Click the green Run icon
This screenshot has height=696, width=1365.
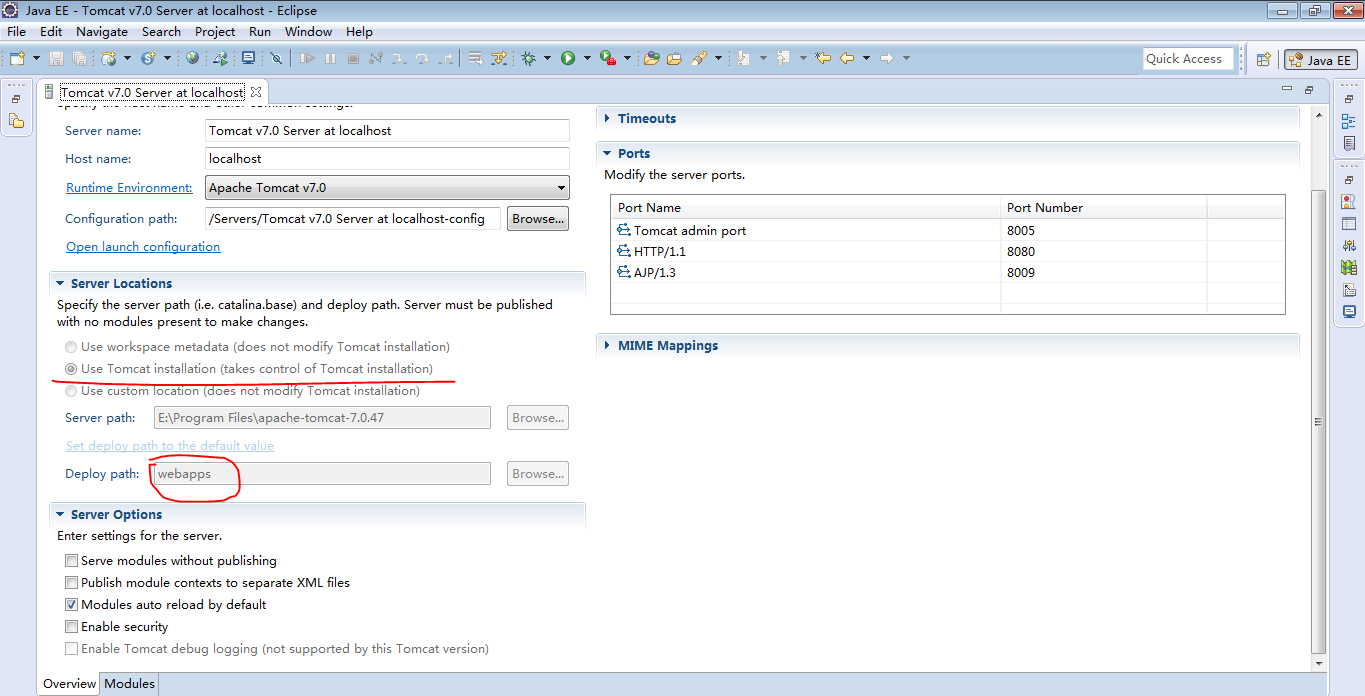568,58
